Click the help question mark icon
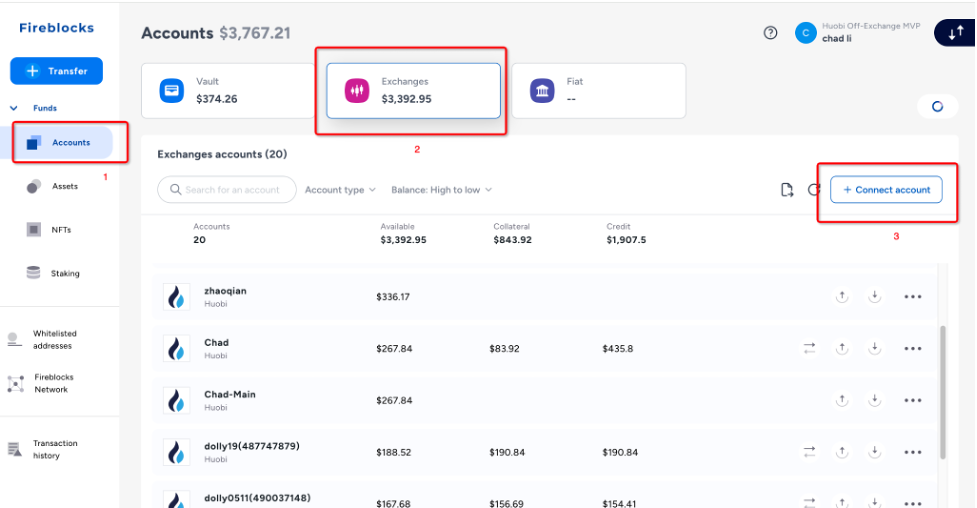Screen dimensions: 977x508 770,32
